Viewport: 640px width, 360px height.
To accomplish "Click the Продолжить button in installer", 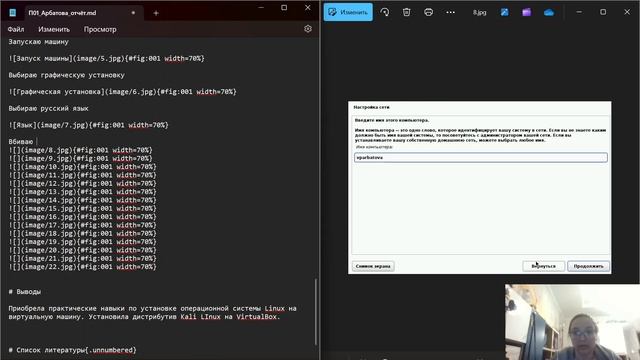I will coord(588,266).
